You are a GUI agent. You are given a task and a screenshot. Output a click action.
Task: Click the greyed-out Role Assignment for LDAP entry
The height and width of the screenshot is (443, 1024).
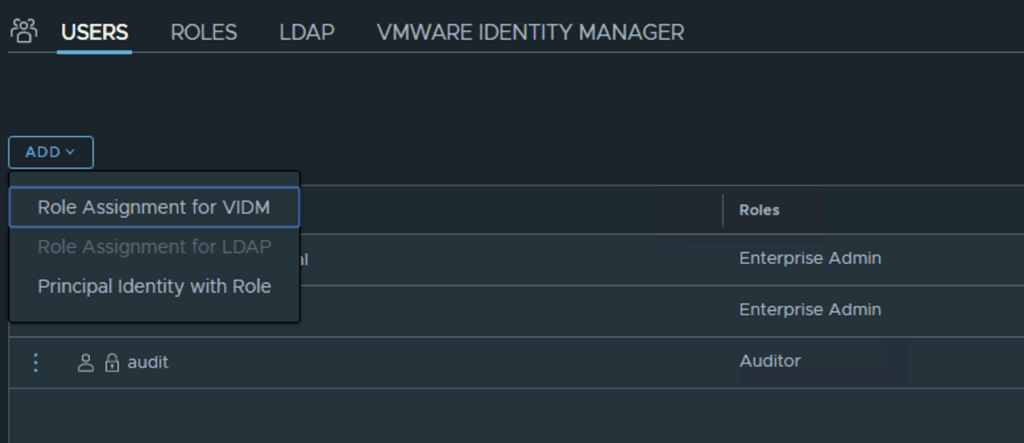click(154, 246)
